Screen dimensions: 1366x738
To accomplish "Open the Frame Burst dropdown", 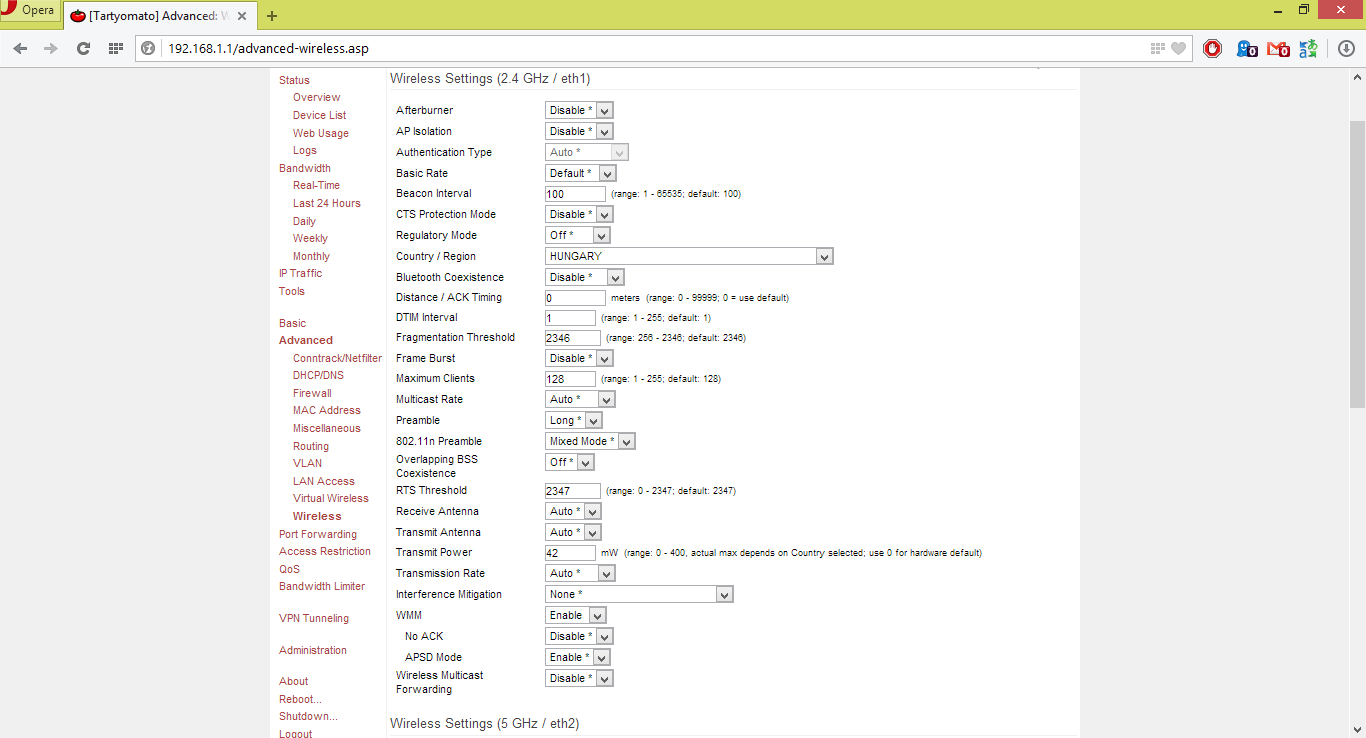I will click(x=579, y=358).
